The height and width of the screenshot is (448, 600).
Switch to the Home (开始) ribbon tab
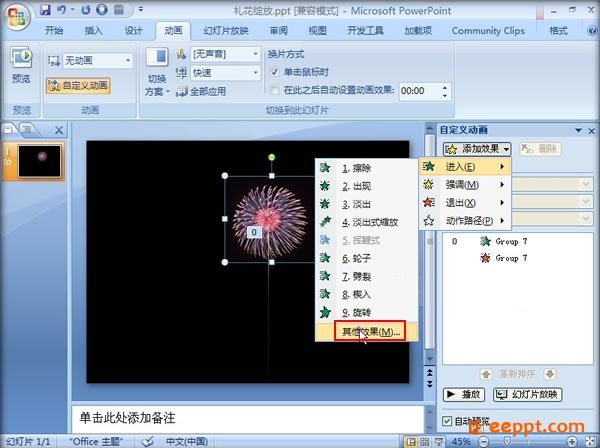(x=54, y=31)
